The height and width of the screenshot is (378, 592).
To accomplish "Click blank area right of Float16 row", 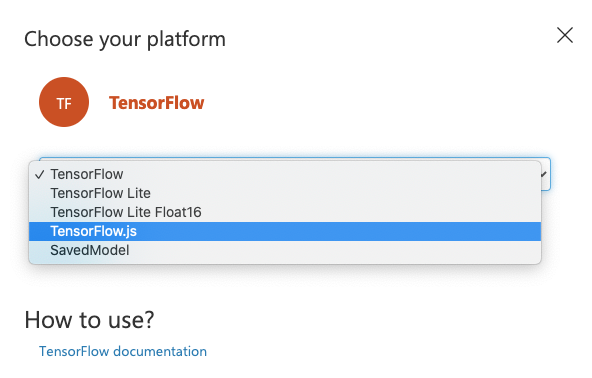I will point(371,212).
